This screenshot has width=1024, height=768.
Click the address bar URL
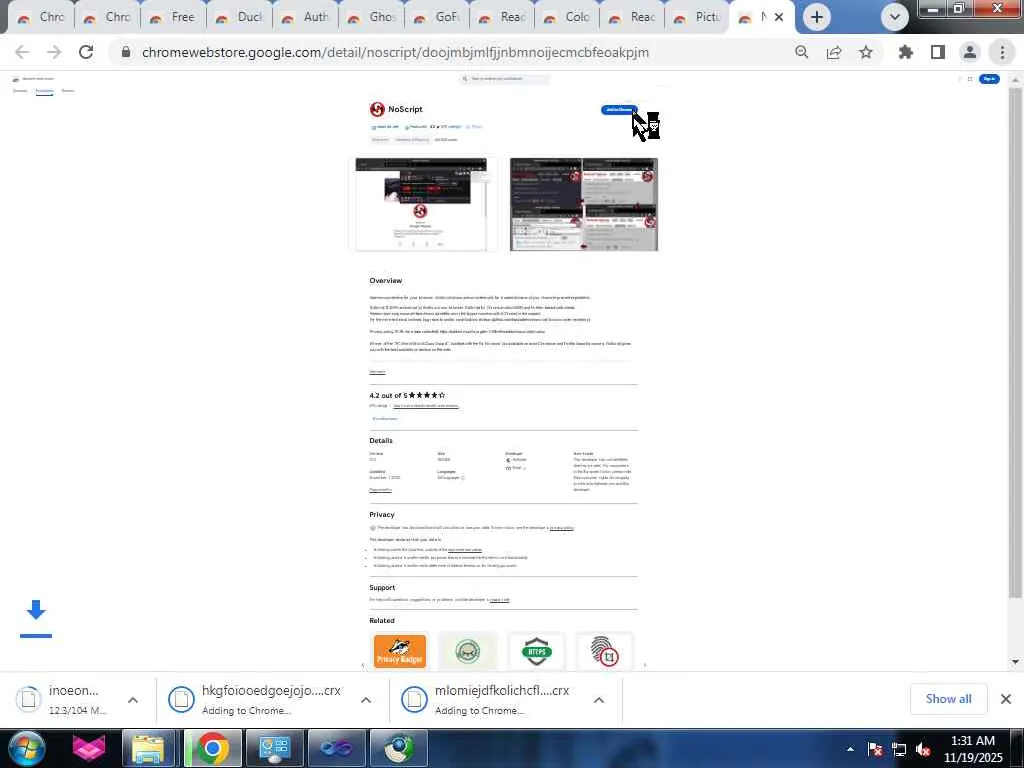click(x=395, y=52)
